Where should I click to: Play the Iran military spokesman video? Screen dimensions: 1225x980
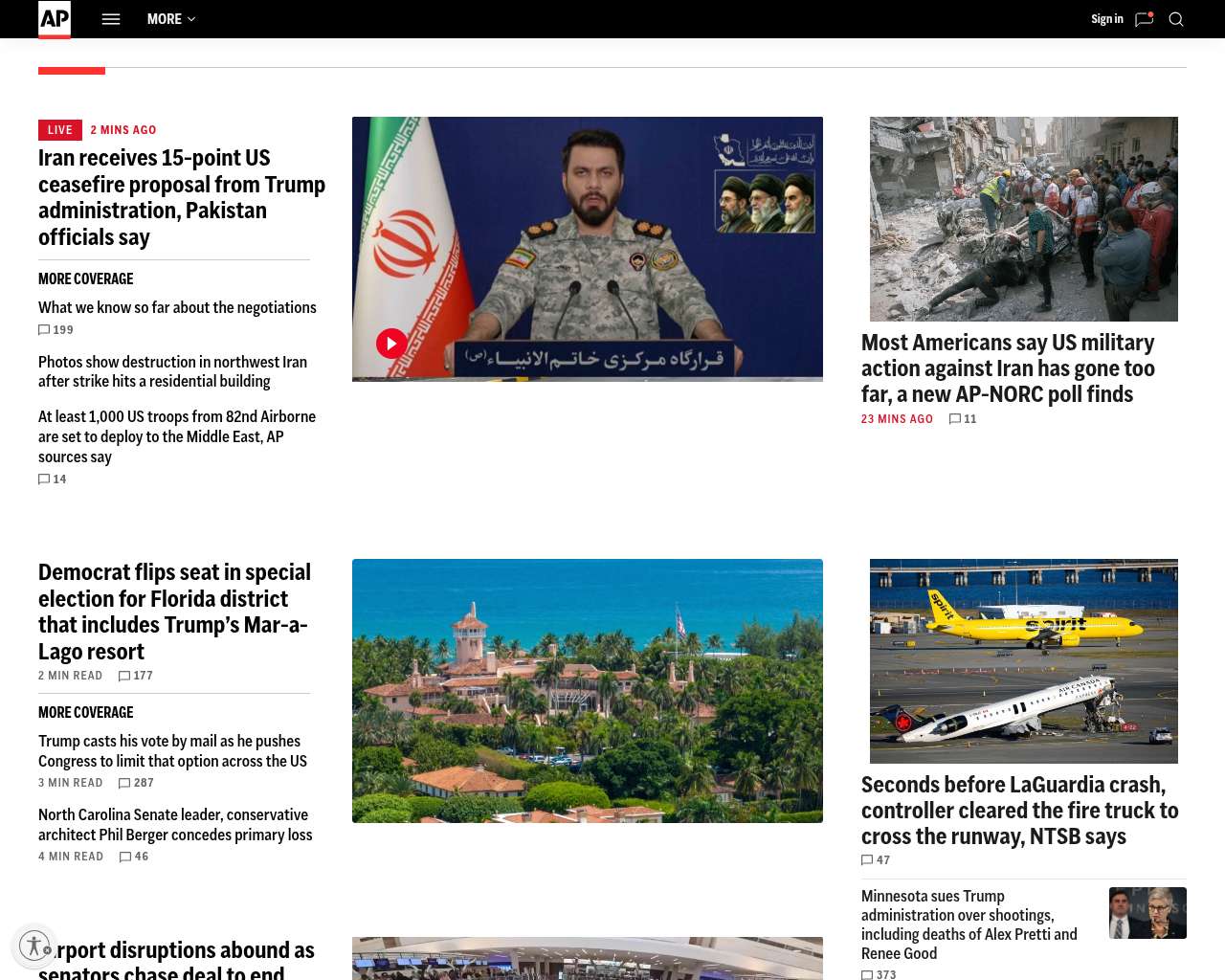pyautogui.click(x=391, y=344)
